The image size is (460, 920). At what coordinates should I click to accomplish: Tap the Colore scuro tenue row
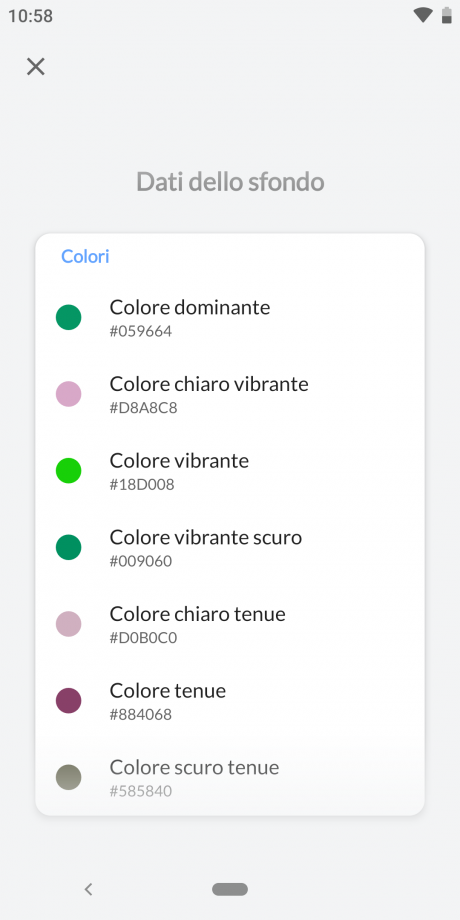230,777
